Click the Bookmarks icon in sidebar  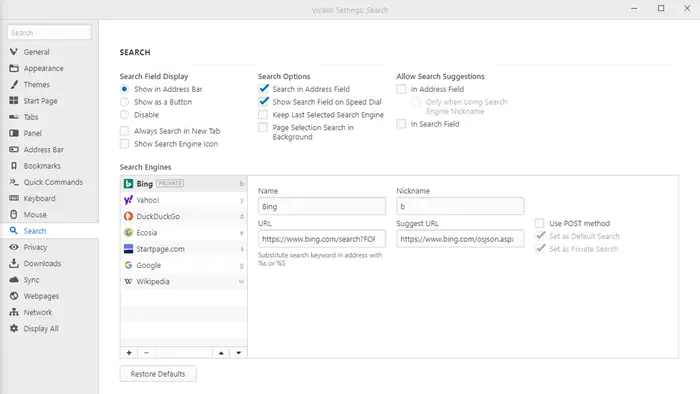[x=14, y=166]
